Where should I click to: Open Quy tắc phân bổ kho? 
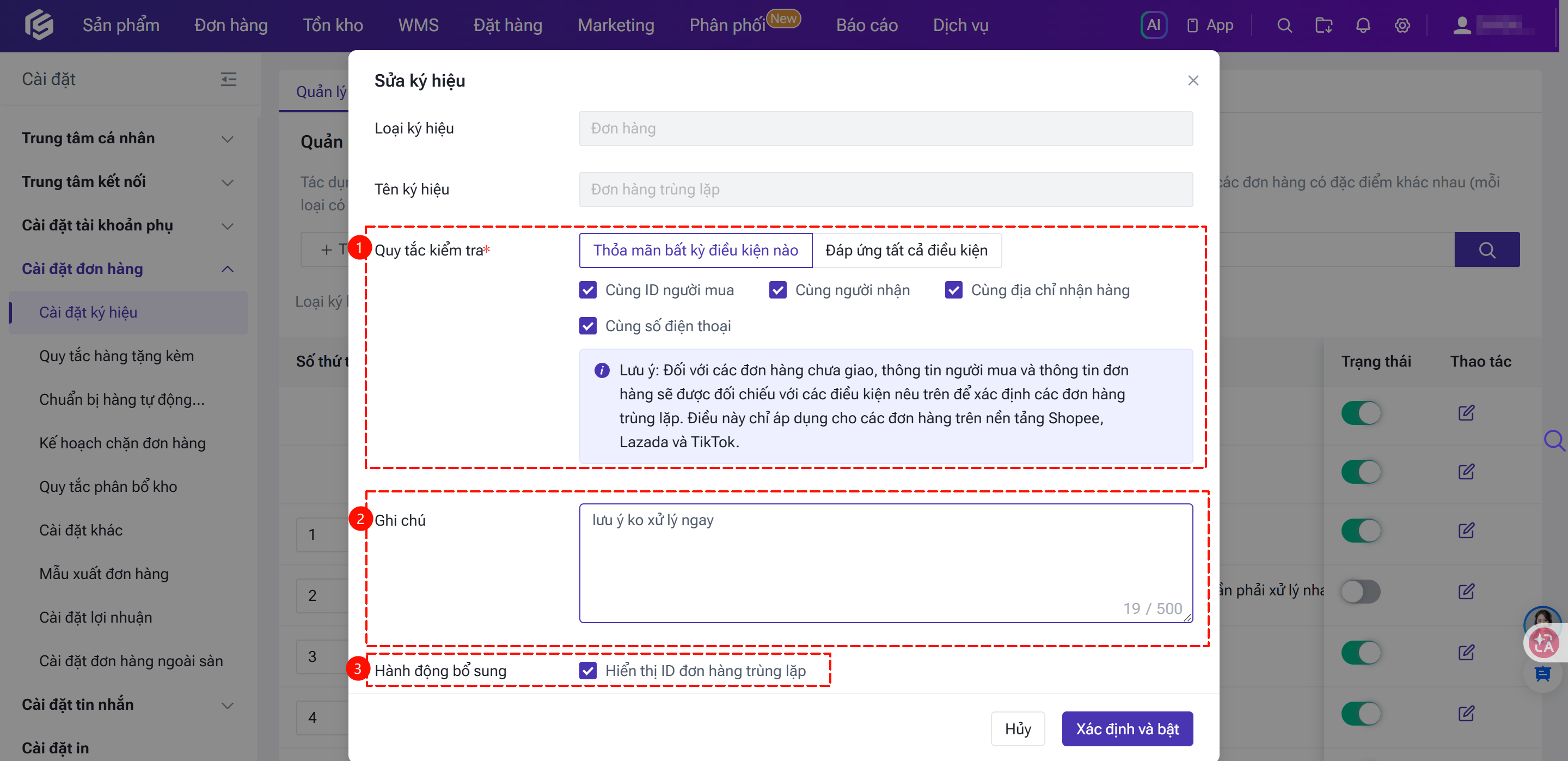click(108, 487)
